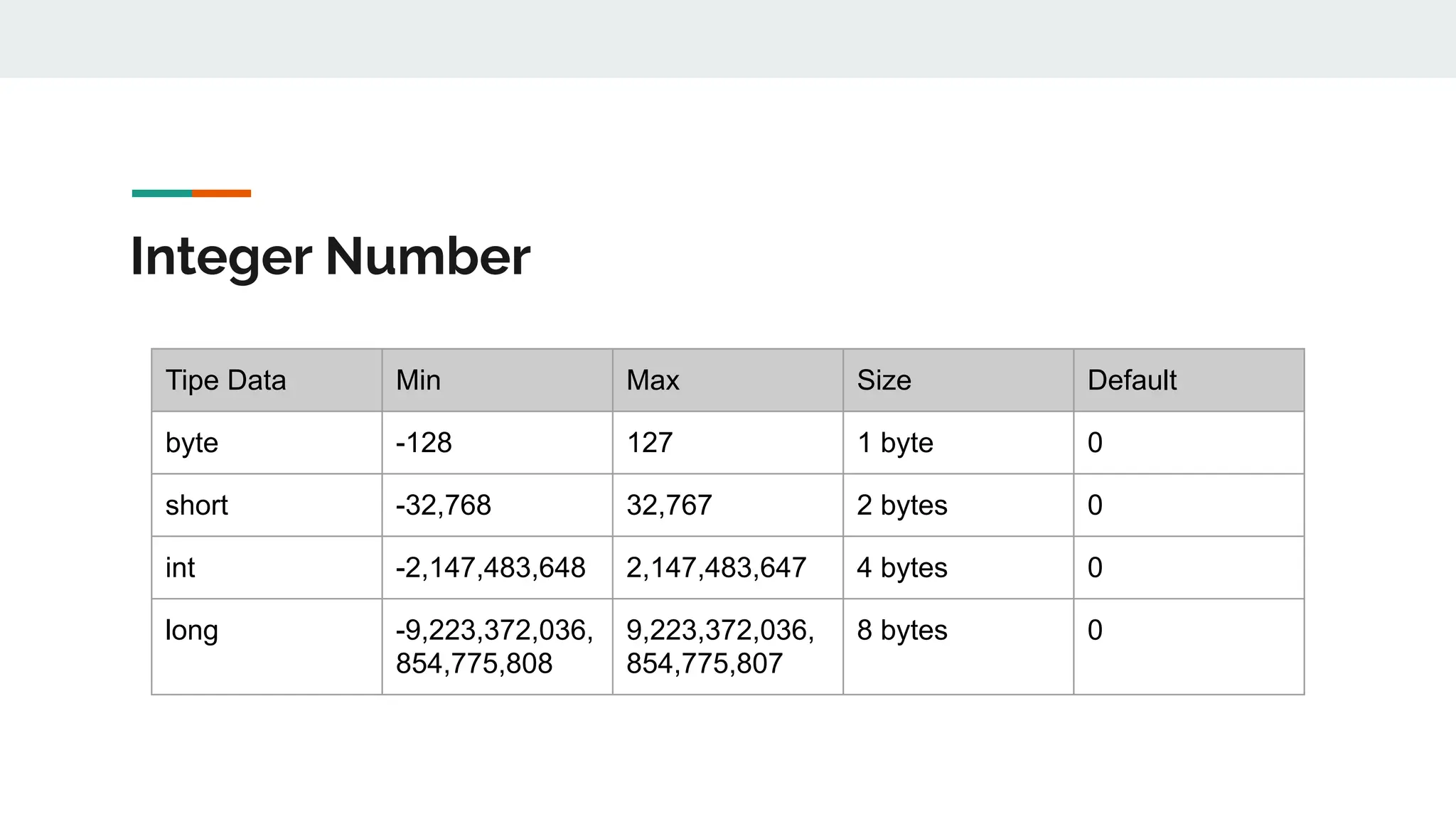Click the 'short' type cell

click(x=267, y=505)
